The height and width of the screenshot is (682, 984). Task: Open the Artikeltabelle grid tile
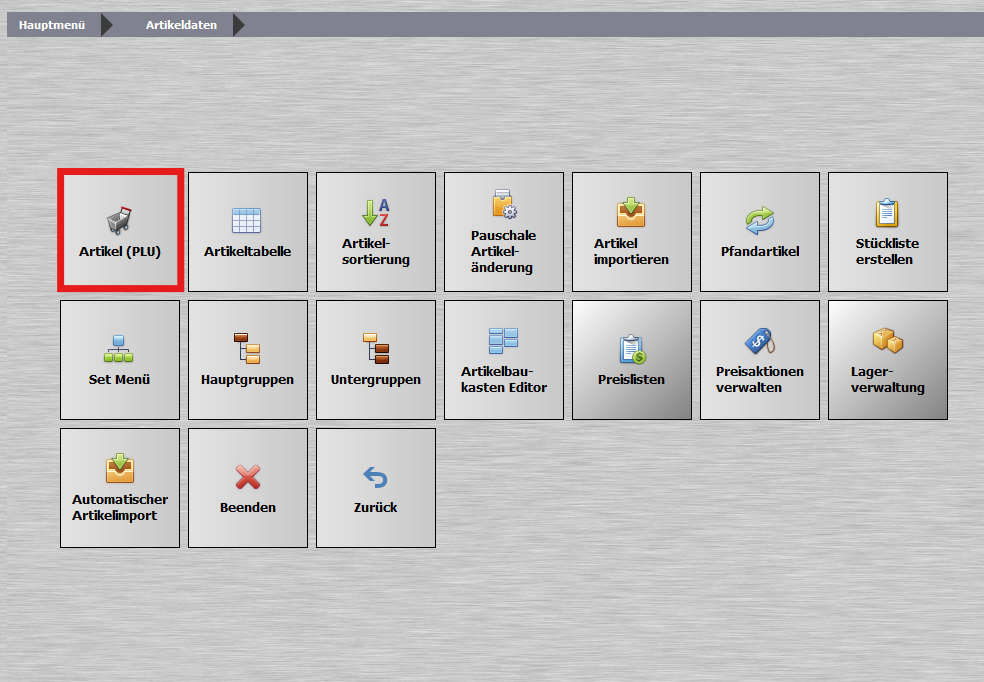tap(248, 231)
